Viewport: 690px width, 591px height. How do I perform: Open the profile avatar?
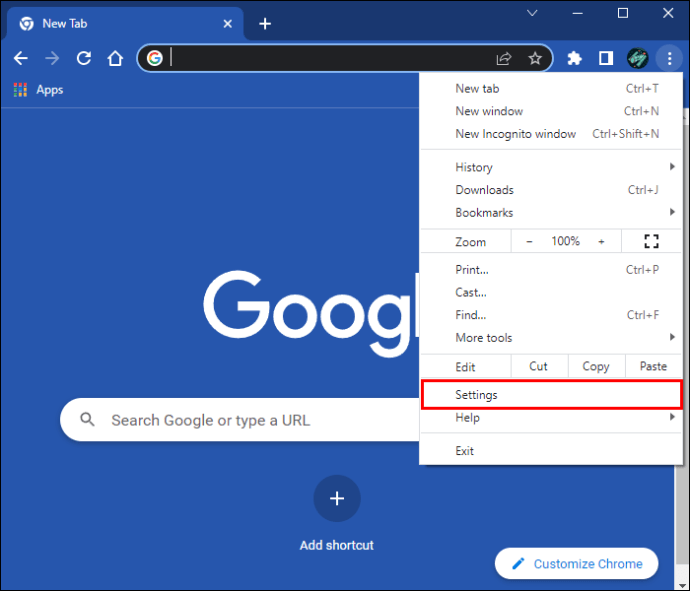coord(638,58)
